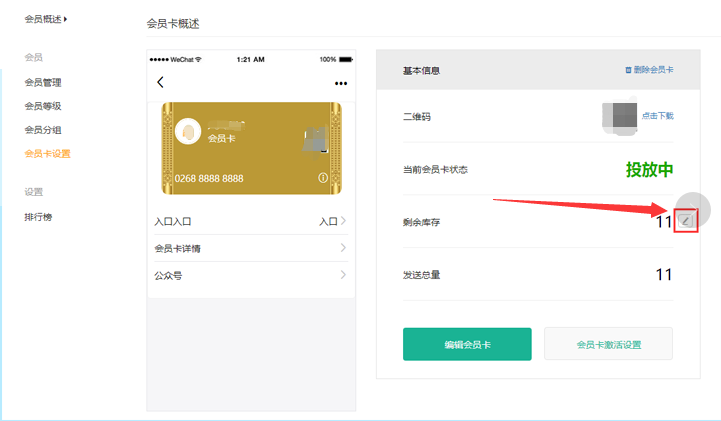Click the trash icon beside 删除会员卡

tap(628, 71)
